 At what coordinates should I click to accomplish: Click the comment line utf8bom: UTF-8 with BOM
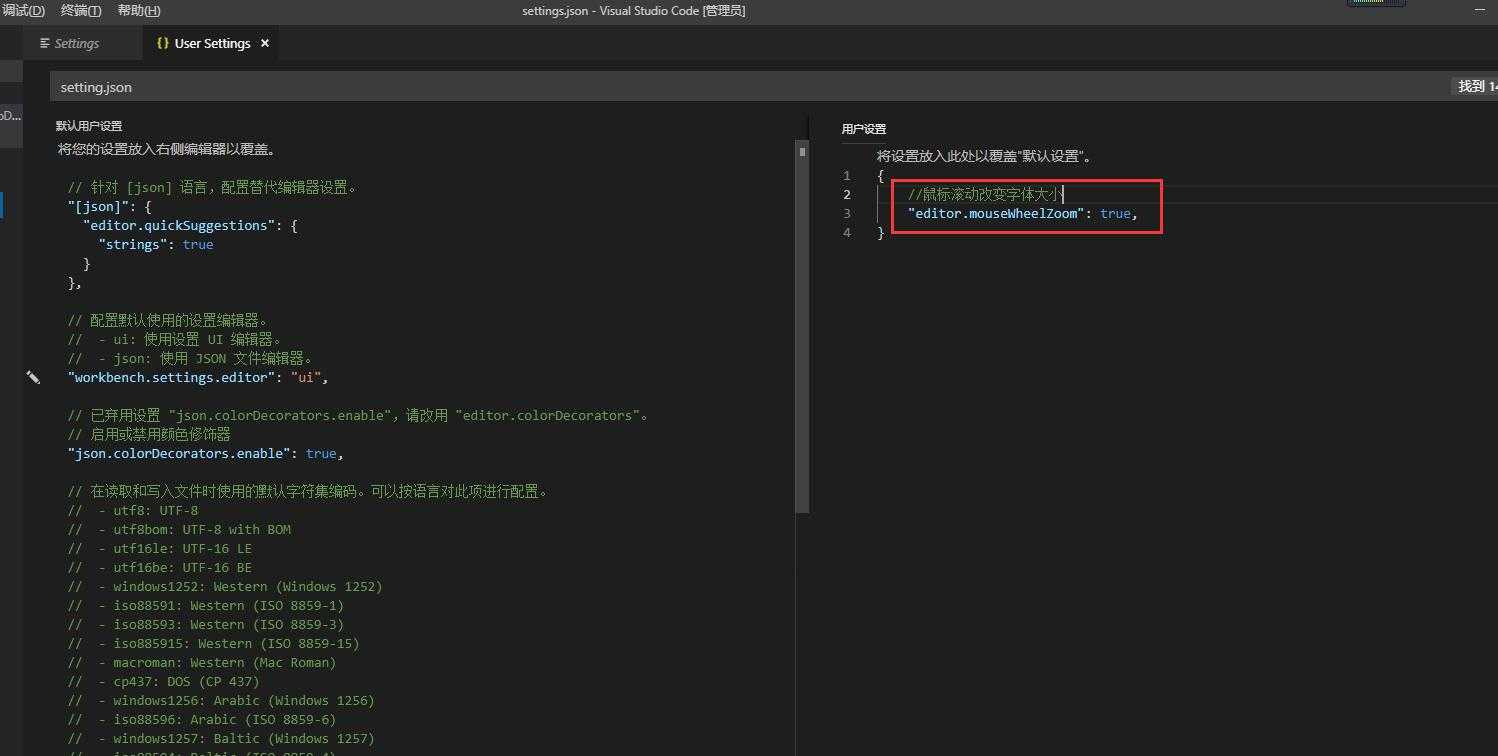click(x=179, y=529)
